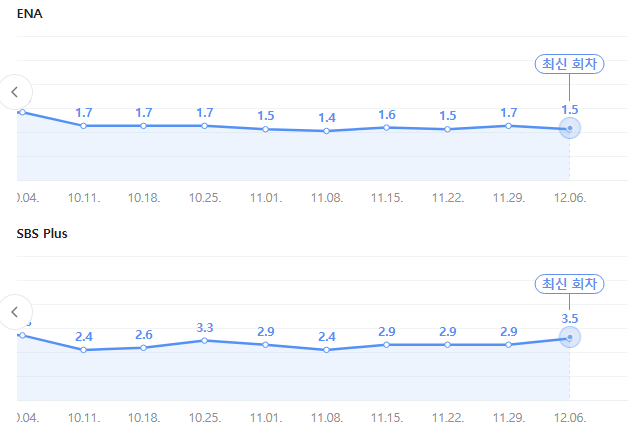Click ENA rating value 1.4

tap(327, 118)
